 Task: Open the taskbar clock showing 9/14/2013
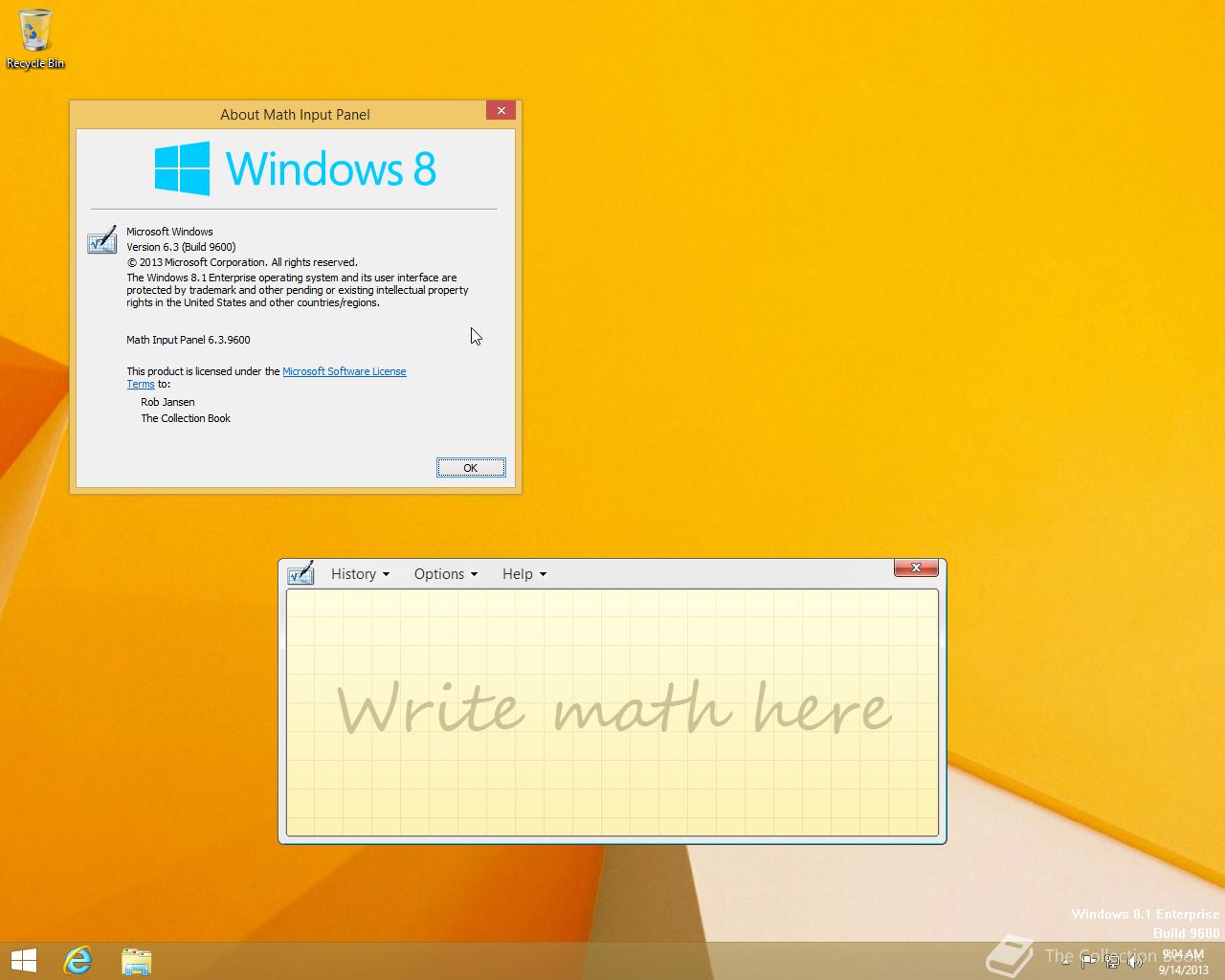point(1183,962)
